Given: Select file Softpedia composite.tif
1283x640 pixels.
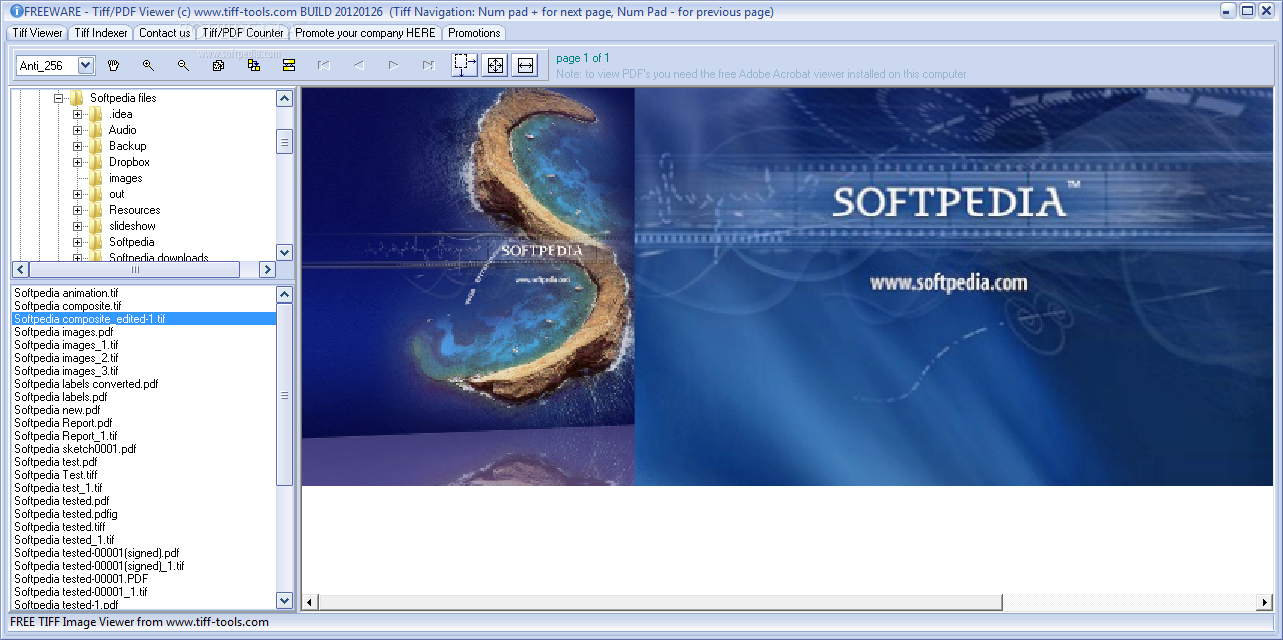Looking at the screenshot, I should click(68, 306).
